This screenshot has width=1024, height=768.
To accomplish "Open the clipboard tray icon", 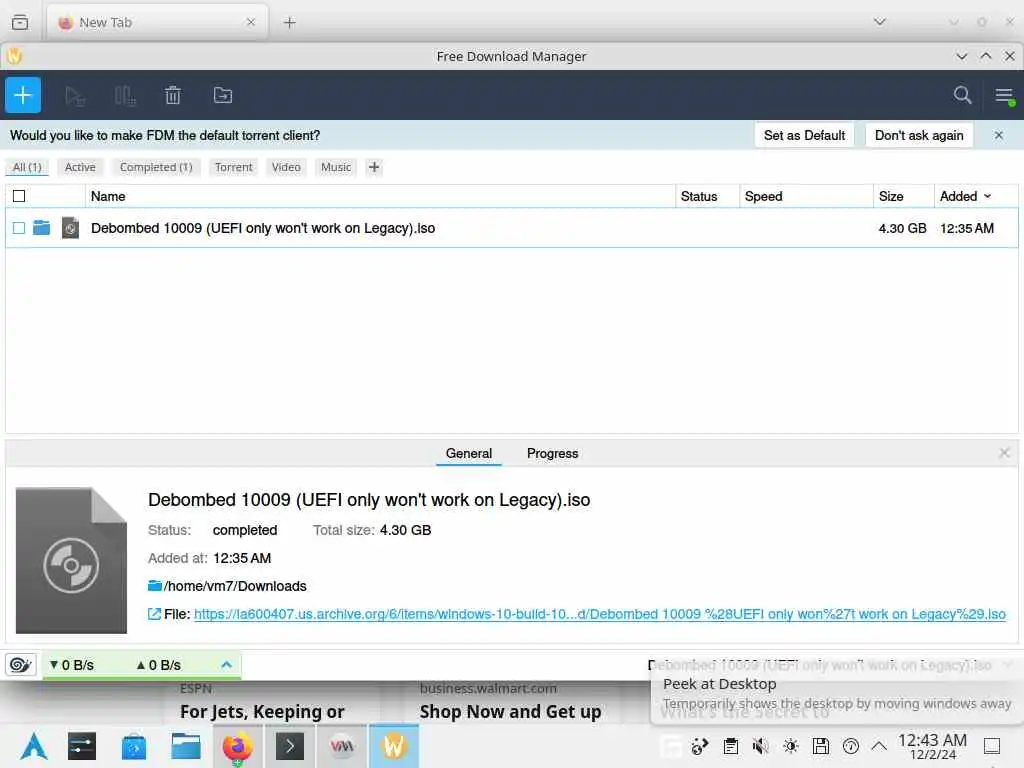I will [x=731, y=746].
